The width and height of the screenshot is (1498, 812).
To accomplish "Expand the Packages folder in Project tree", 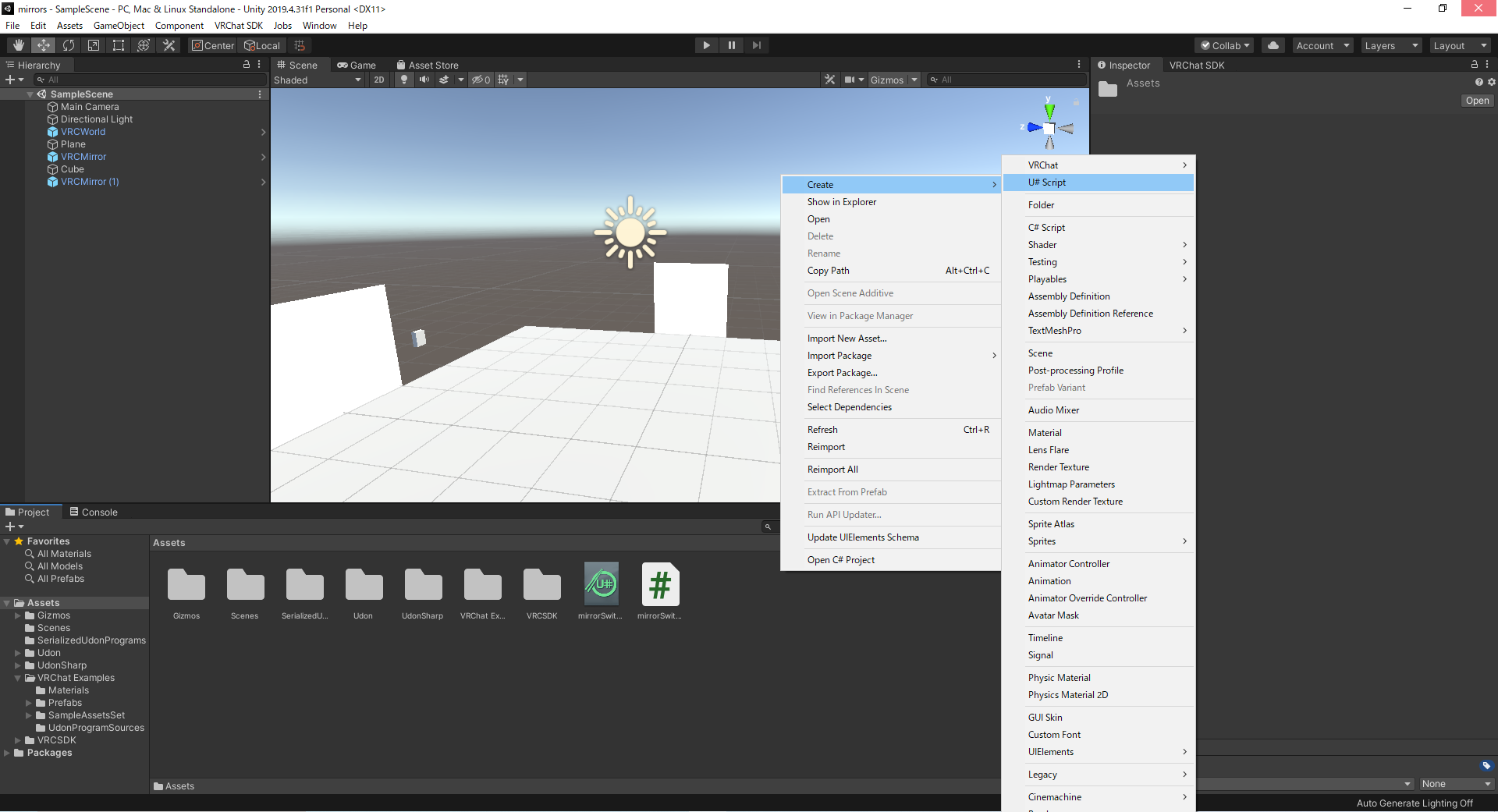I will [7, 753].
